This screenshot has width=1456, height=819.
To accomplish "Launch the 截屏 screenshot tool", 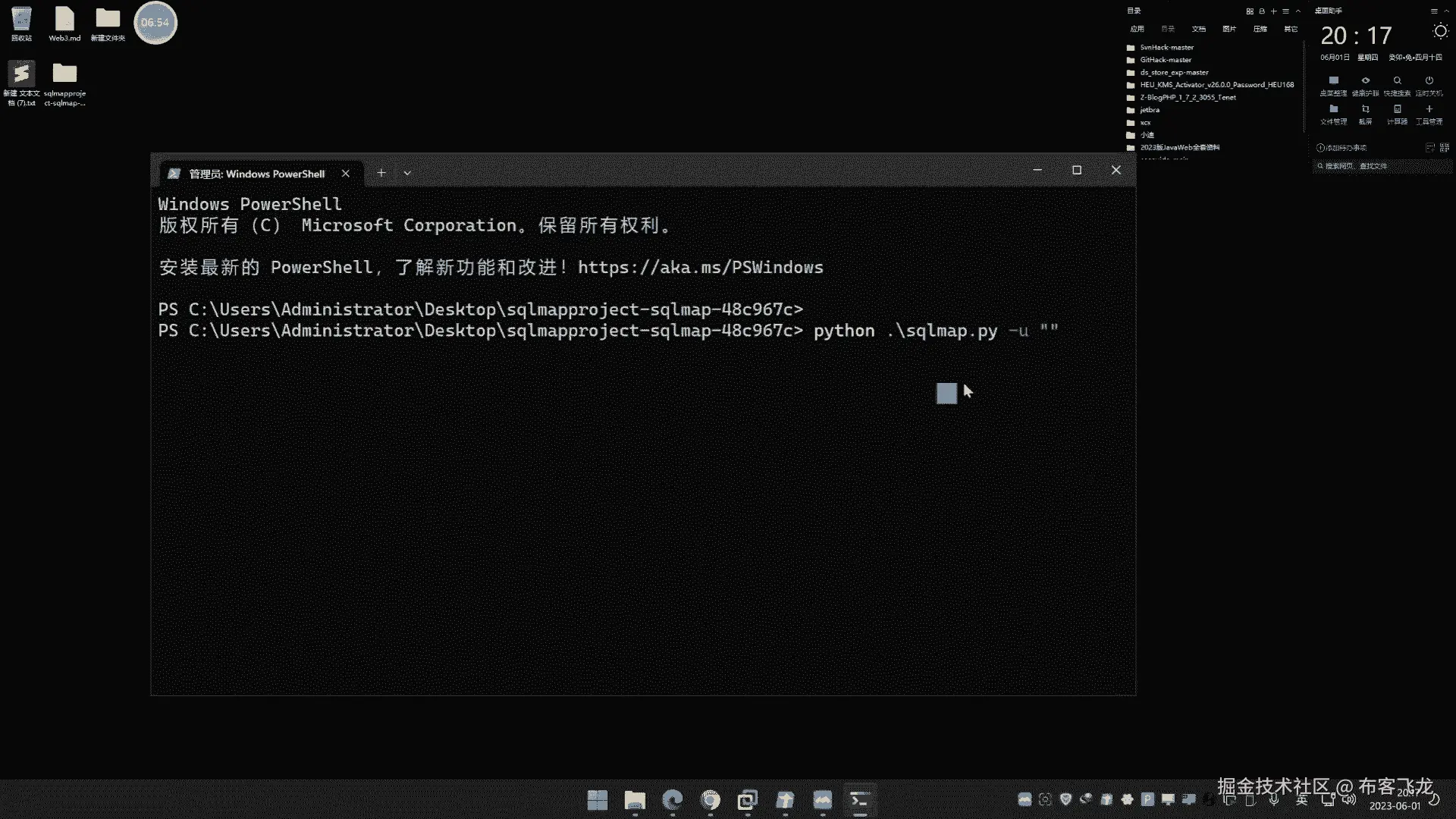I will click(1365, 110).
